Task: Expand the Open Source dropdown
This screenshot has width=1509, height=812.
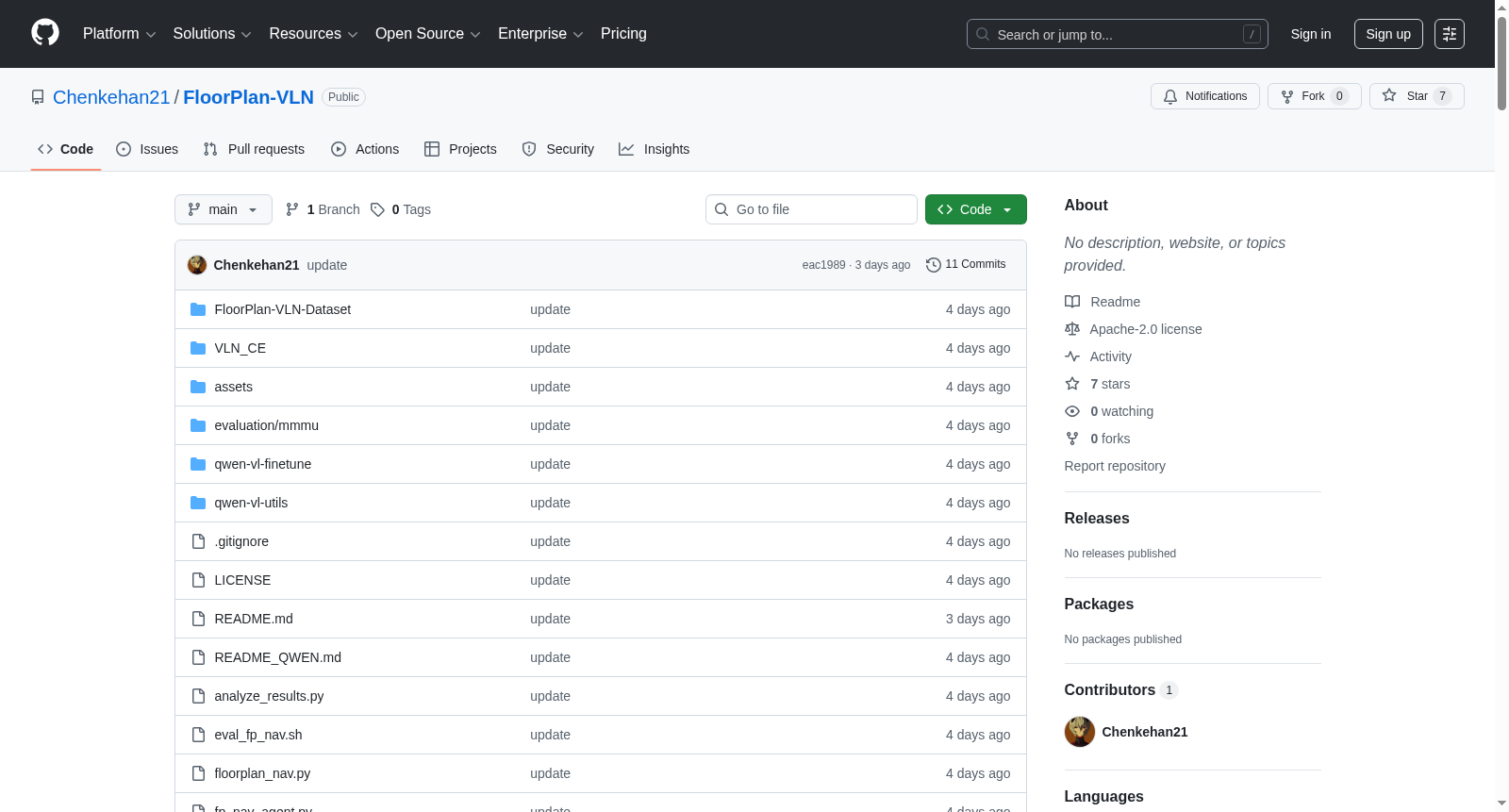Action: 428,34
